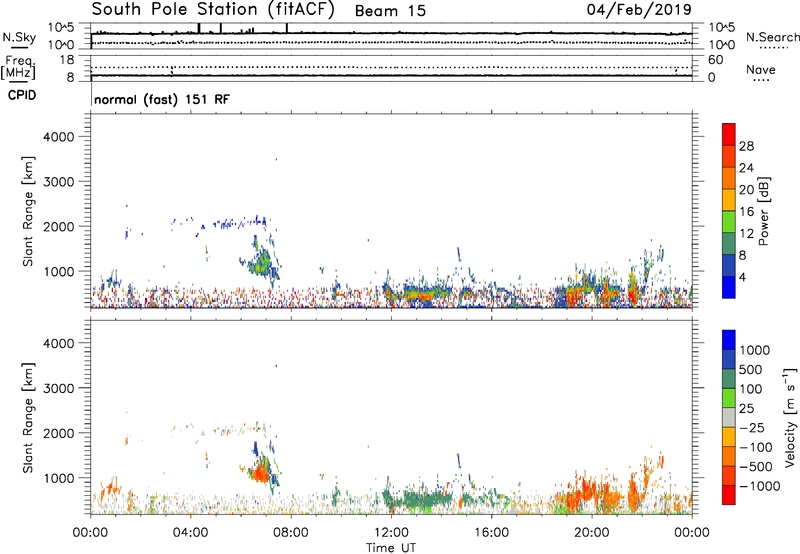This screenshot has height=554, width=800.
Task: Click the yellow 16-20 dB power color segment
Action: pos(729,199)
